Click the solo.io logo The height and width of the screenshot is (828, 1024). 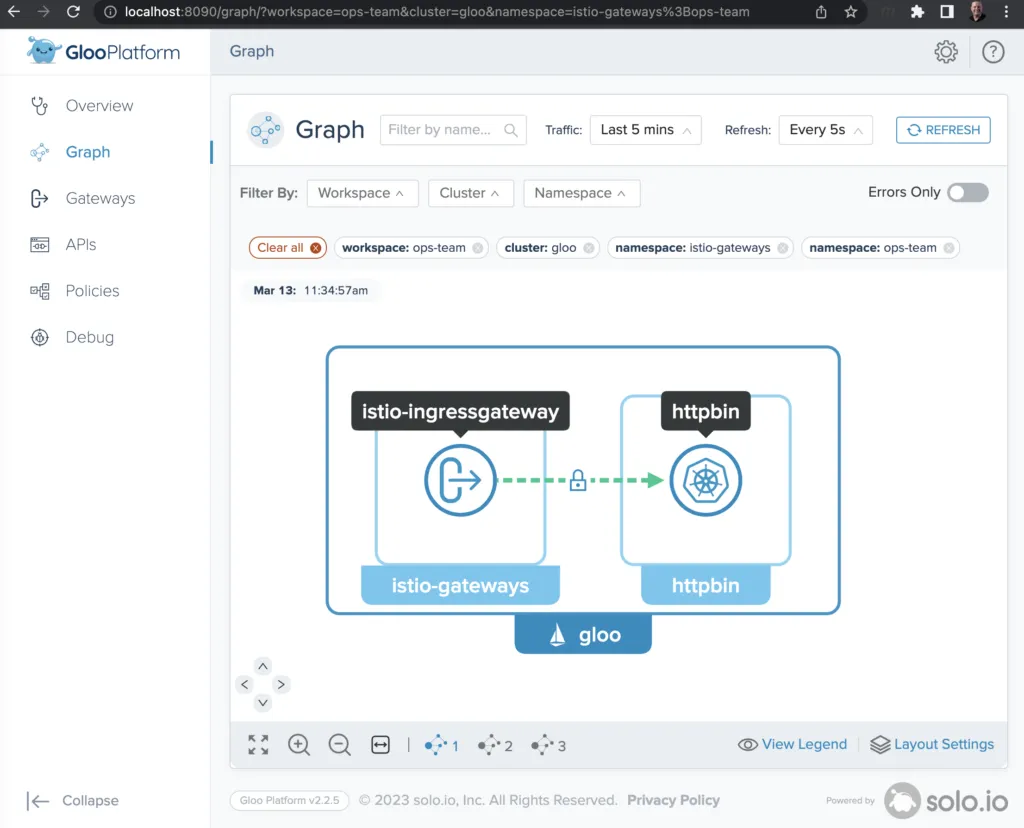tap(946, 801)
